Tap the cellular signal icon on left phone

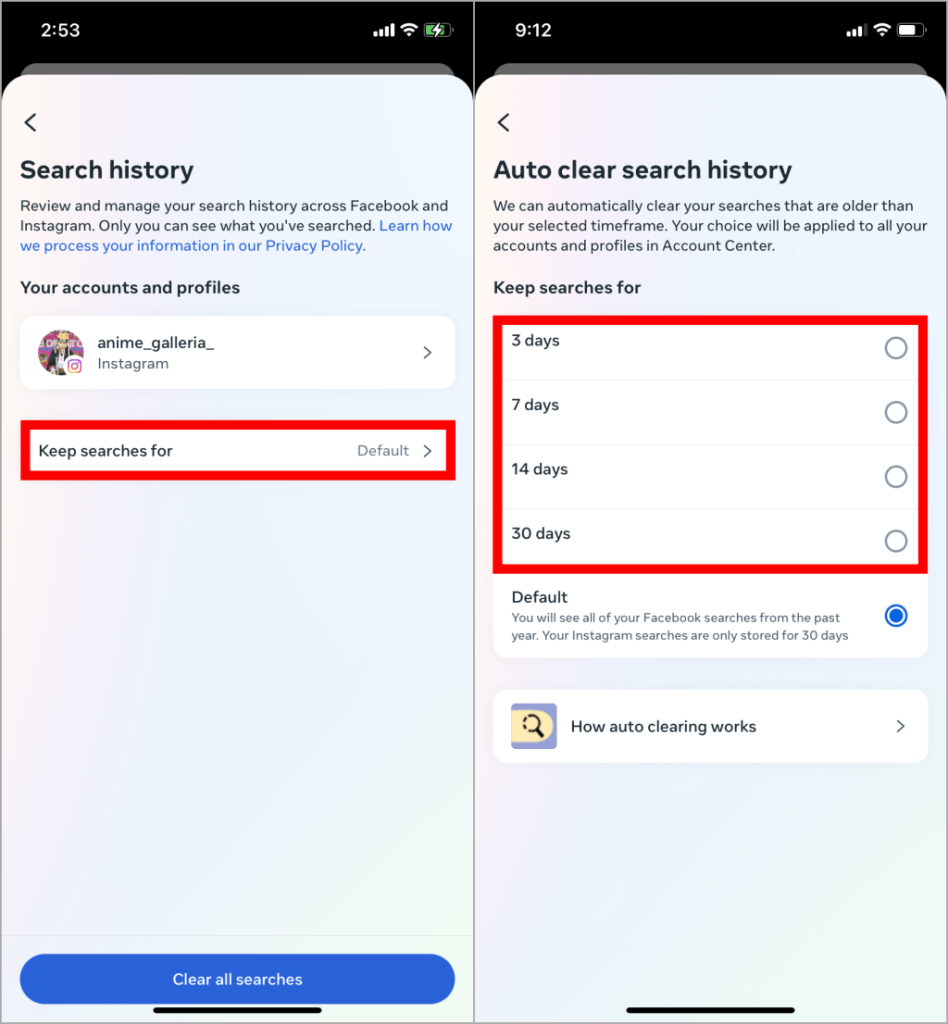pos(384,30)
